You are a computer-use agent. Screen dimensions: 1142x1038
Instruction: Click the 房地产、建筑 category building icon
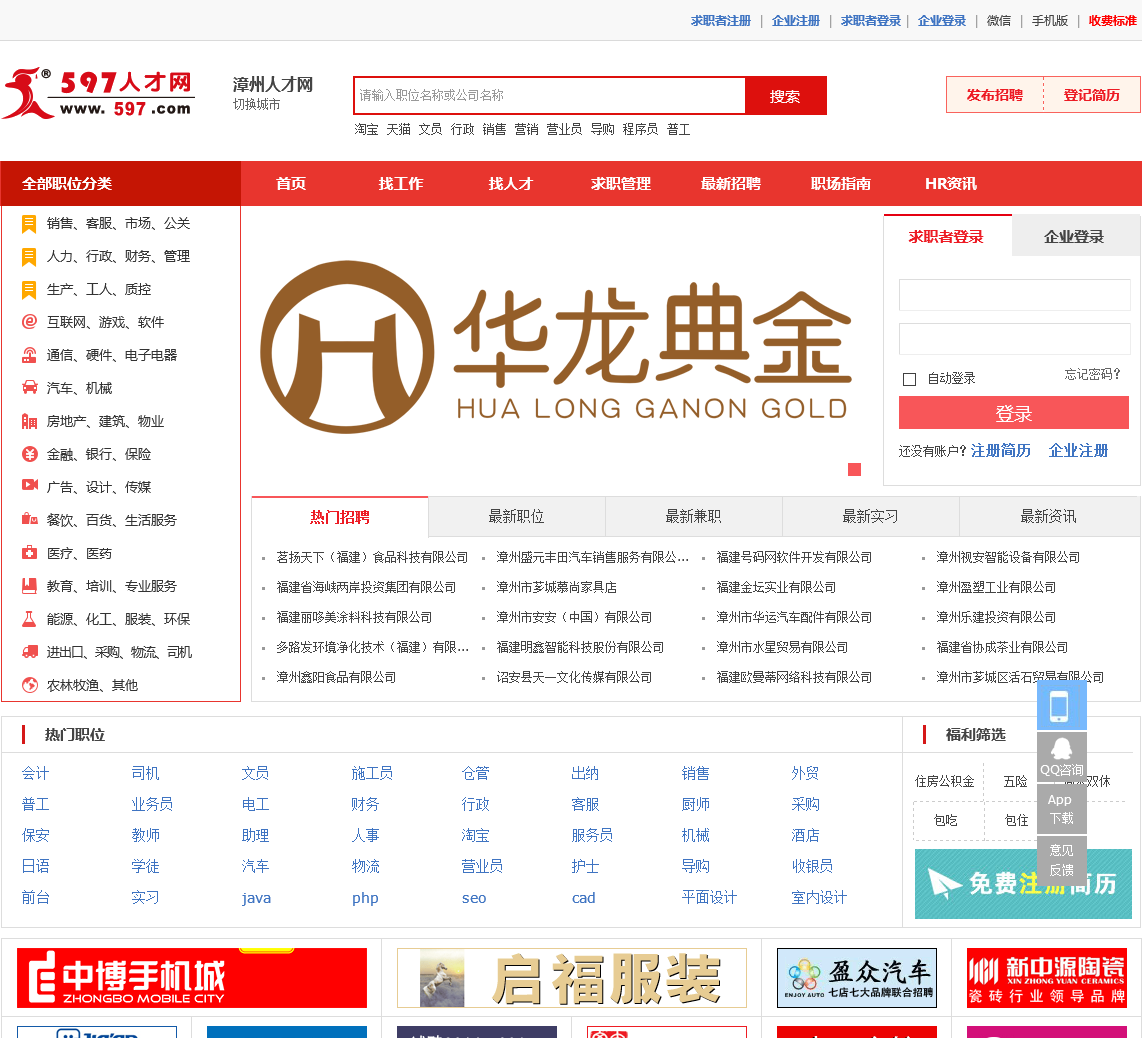pyautogui.click(x=29, y=421)
